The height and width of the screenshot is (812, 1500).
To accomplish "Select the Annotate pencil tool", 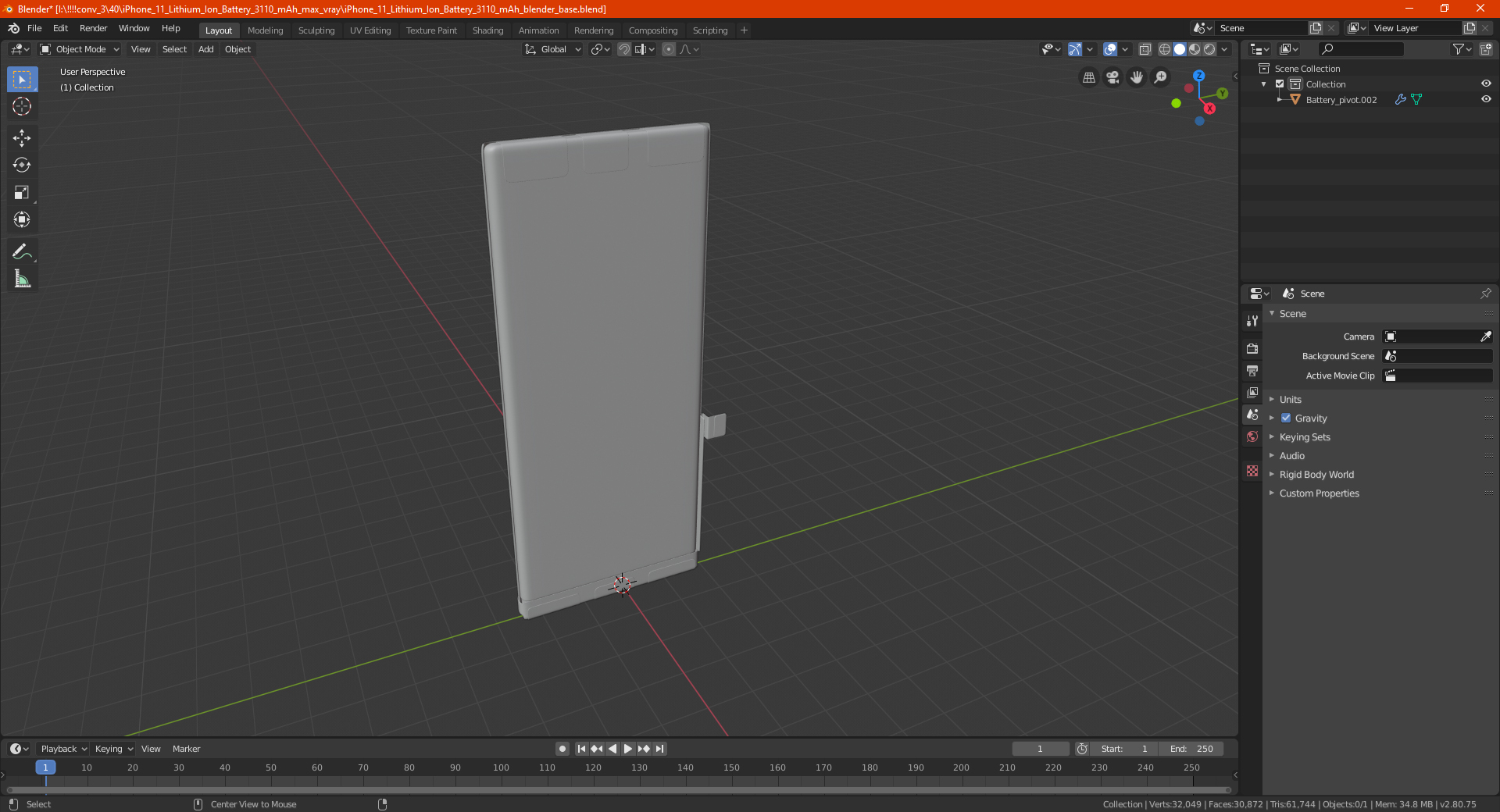I will click(22, 251).
